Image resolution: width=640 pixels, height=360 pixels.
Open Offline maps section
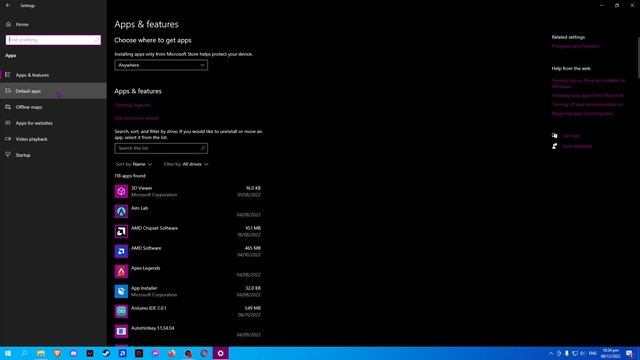pyautogui.click(x=53, y=107)
